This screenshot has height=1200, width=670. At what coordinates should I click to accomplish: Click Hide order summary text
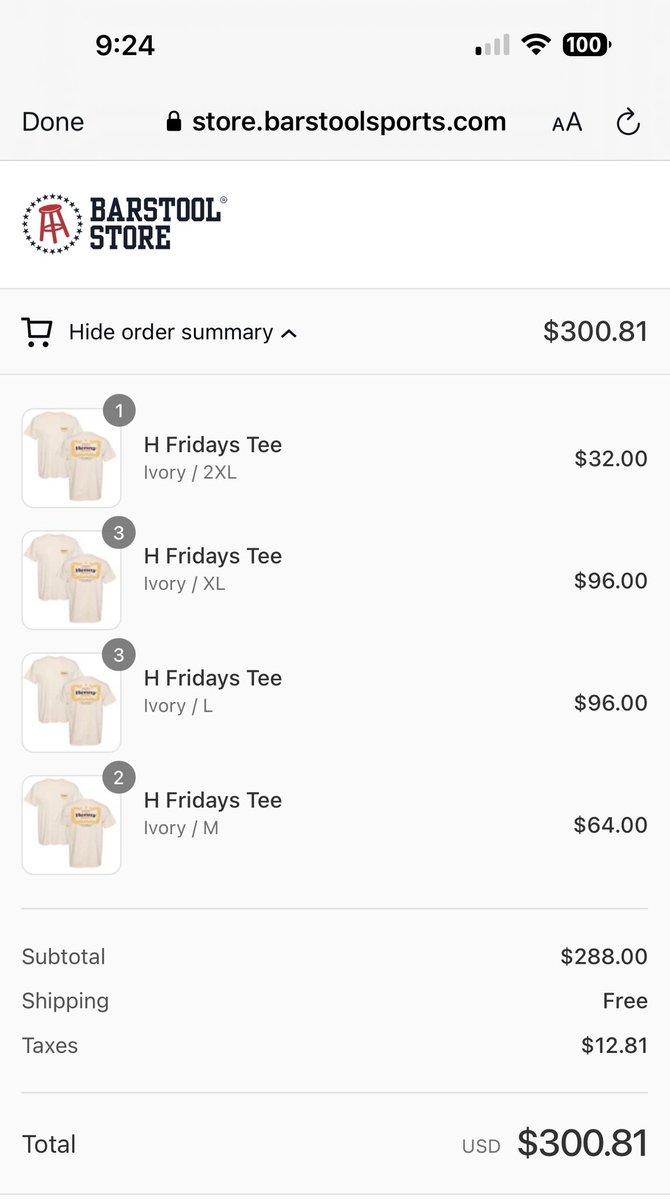(x=171, y=332)
